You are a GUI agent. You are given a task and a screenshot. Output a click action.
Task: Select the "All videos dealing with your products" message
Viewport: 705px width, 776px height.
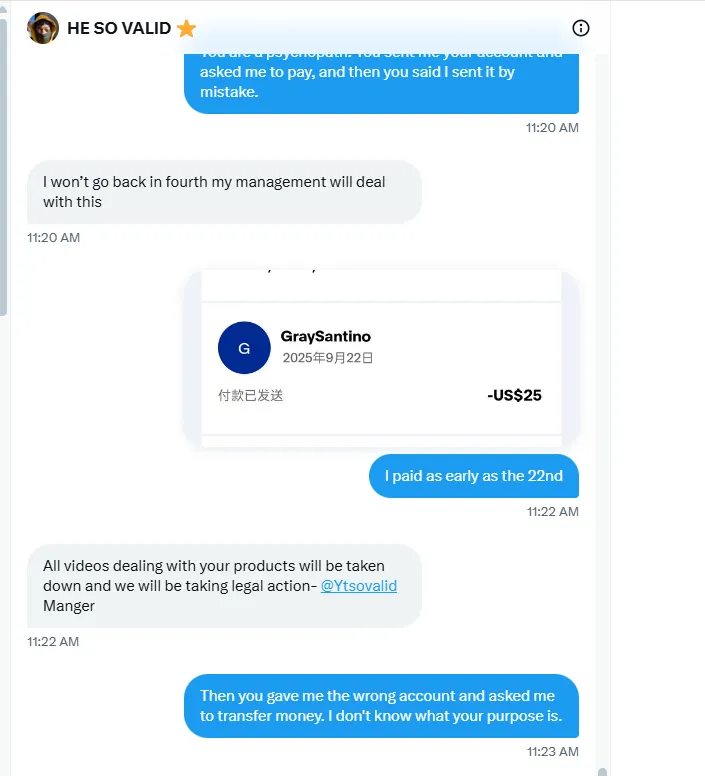(224, 585)
